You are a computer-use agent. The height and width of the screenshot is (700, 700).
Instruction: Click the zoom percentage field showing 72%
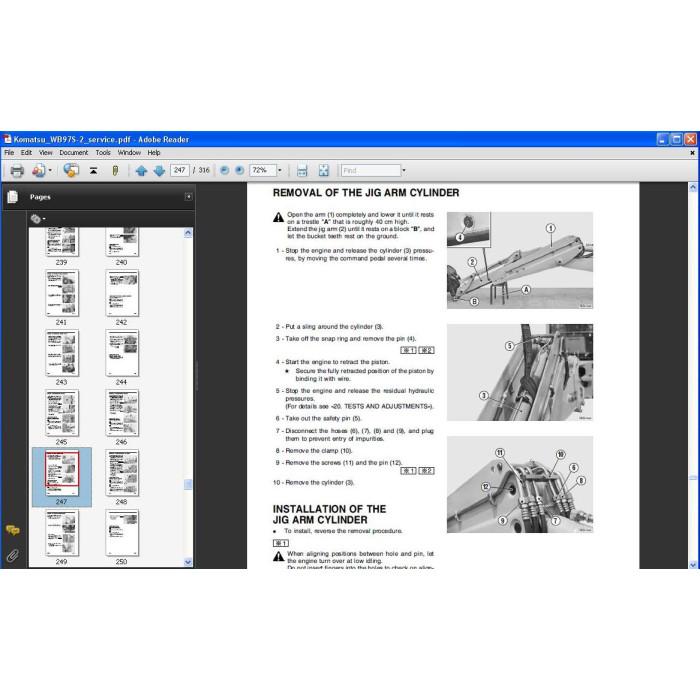click(262, 171)
